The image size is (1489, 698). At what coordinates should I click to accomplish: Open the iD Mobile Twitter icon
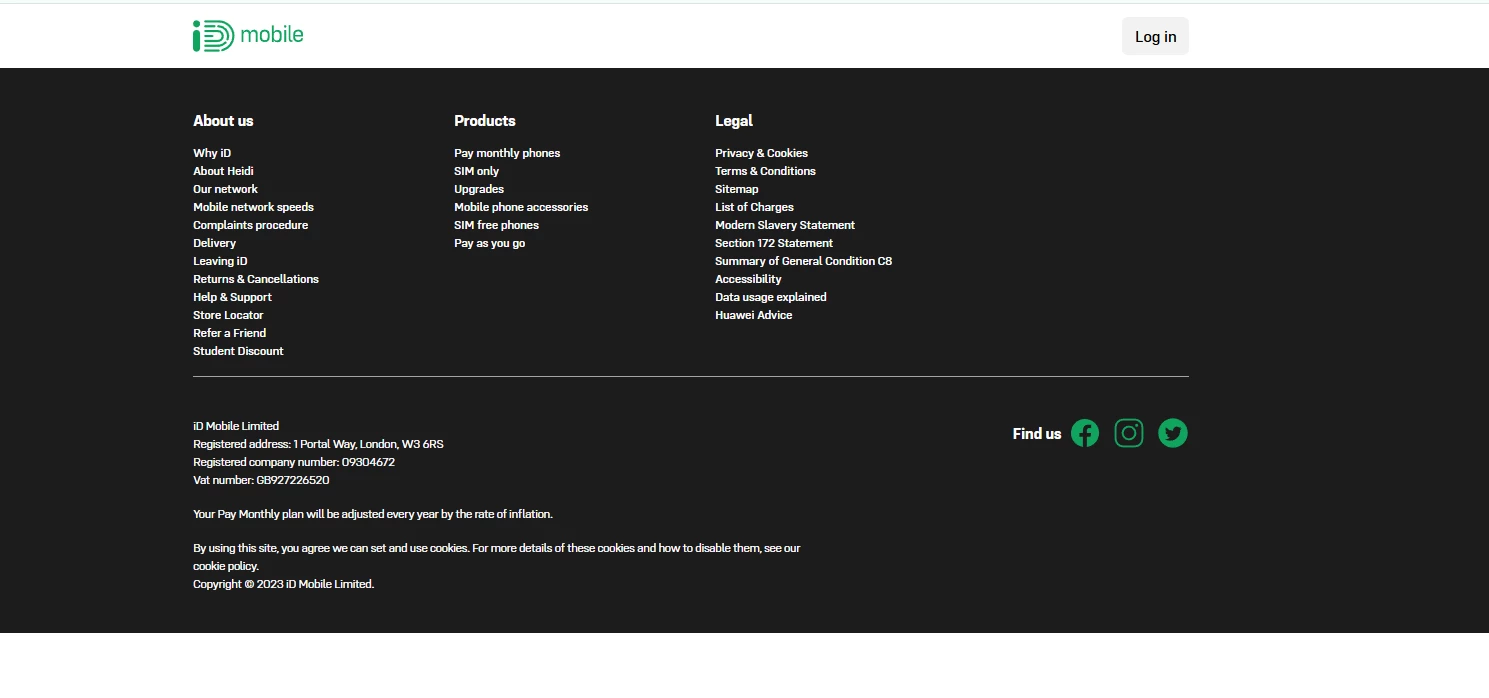point(1173,433)
